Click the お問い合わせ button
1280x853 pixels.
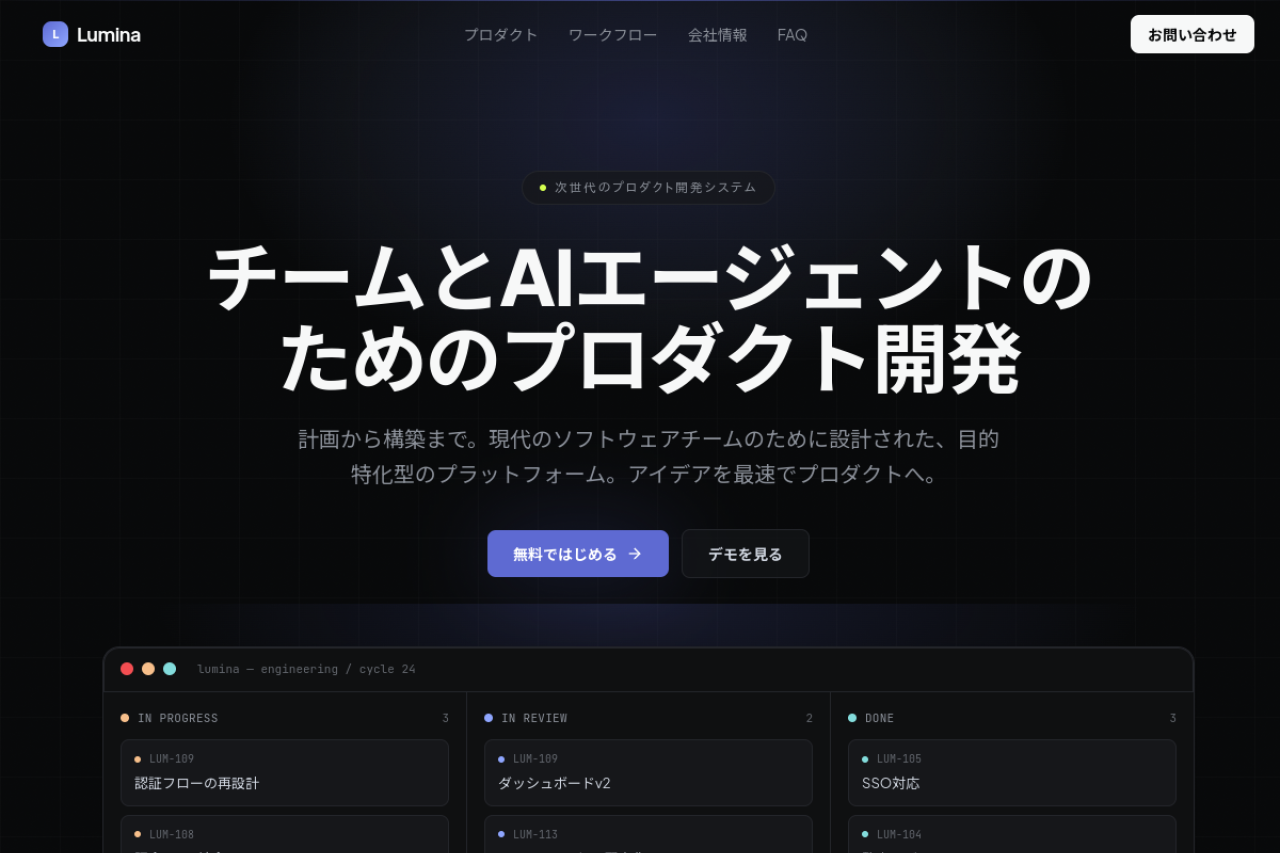pos(1192,34)
